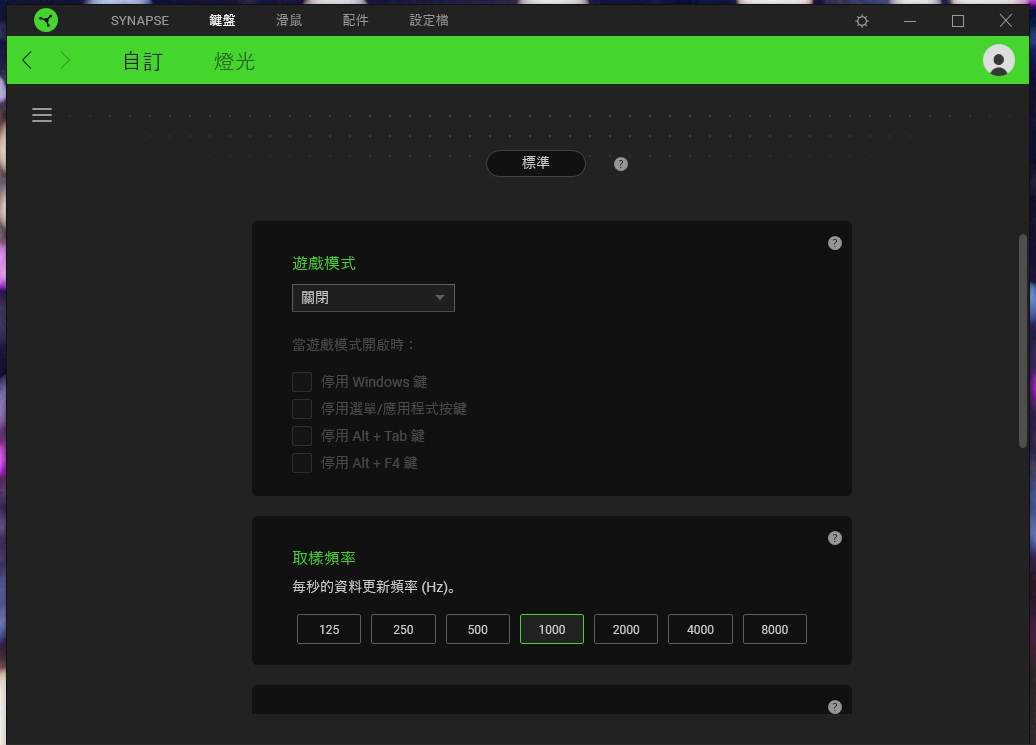1036x745 pixels.
Task: Expand the 遊戲模式 dropdown showing 關閉
Action: tap(373, 298)
